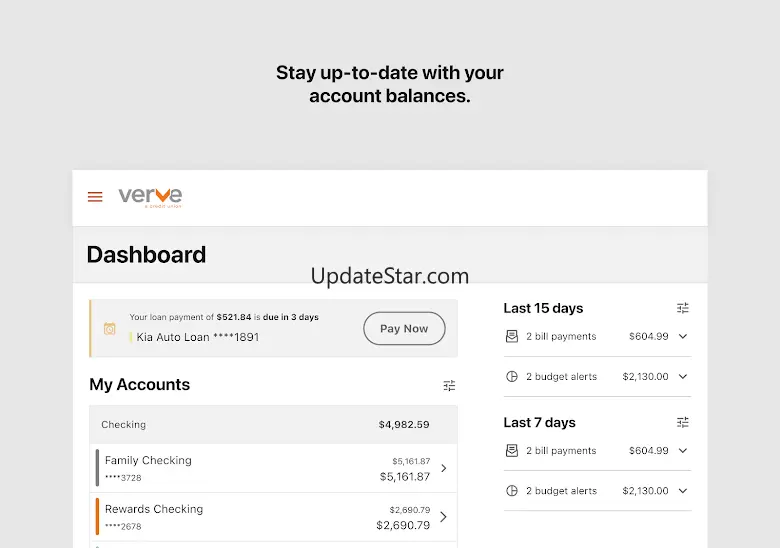The height and width of the screenshot is (548, 780).
Task: Click the Checking section header row
Action: (273, 425)
